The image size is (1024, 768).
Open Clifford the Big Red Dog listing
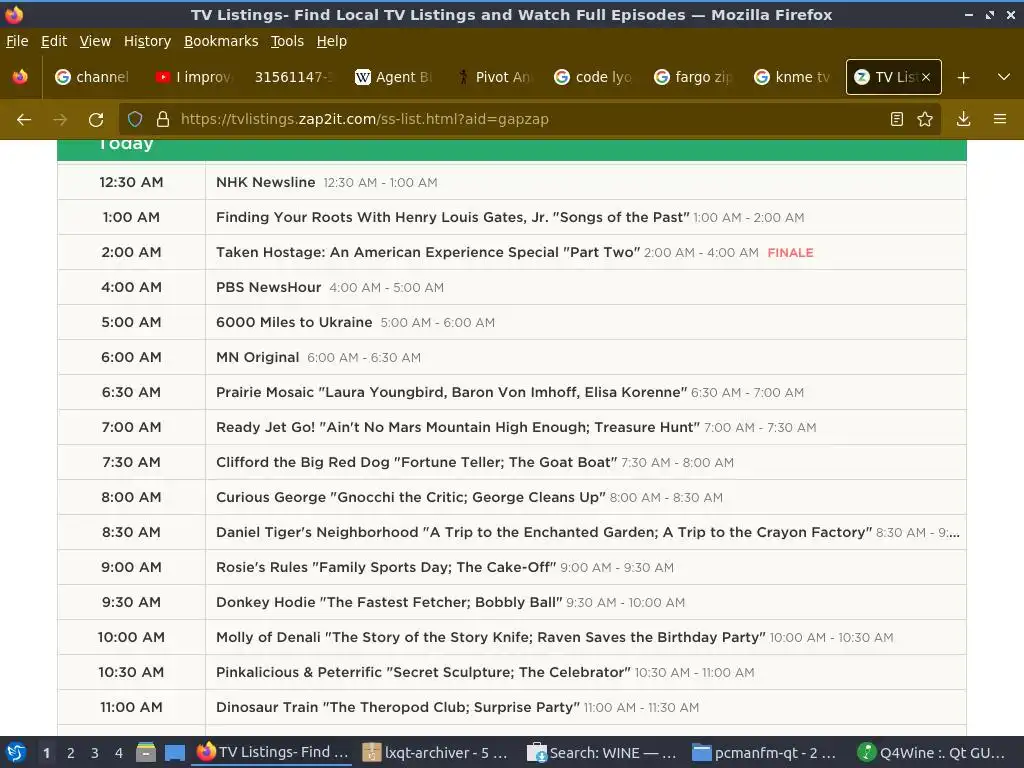coord(417,462)
